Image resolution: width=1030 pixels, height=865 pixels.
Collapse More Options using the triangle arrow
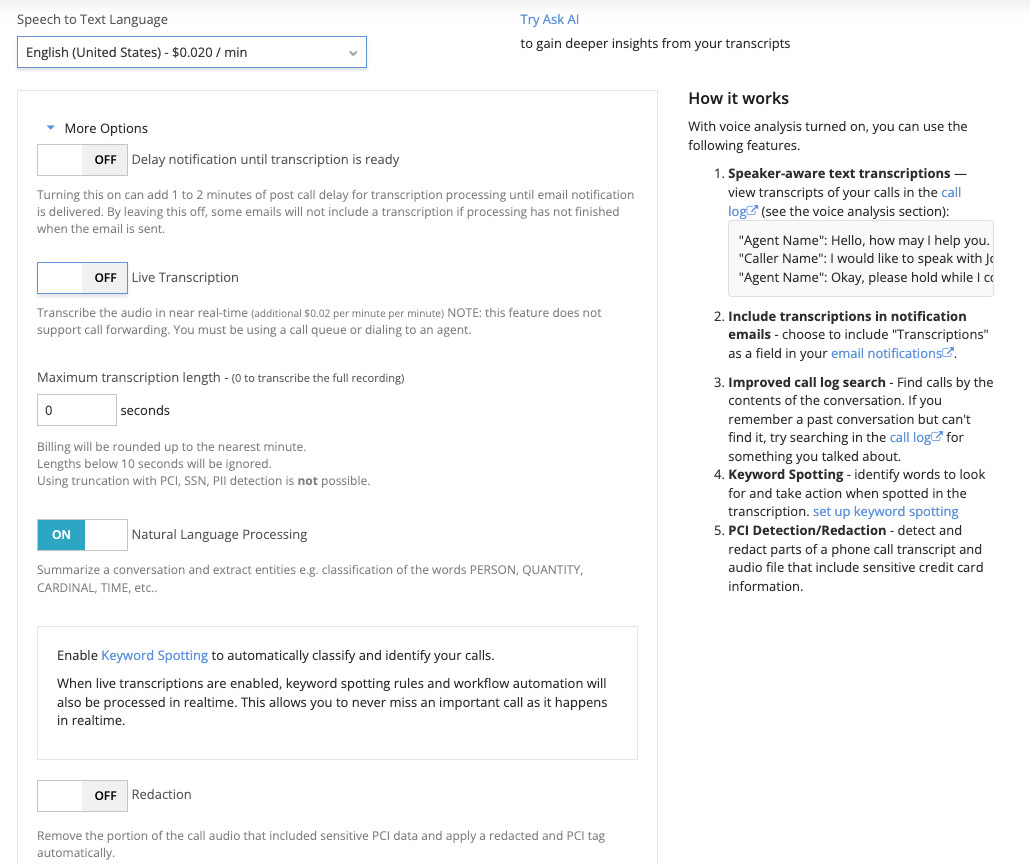click(x=51, y=128)
